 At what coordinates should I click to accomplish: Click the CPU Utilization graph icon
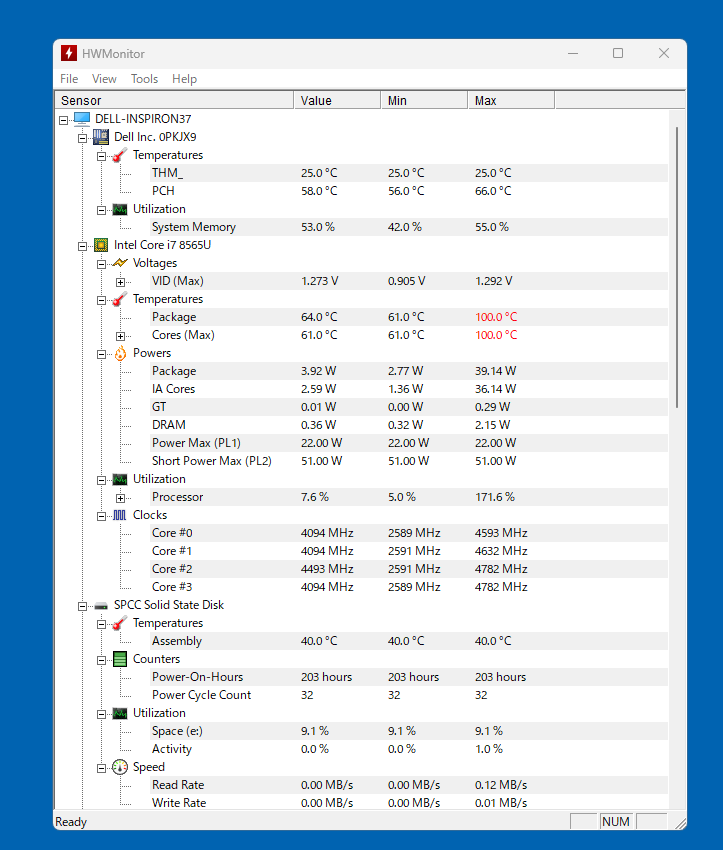[120, 479]
